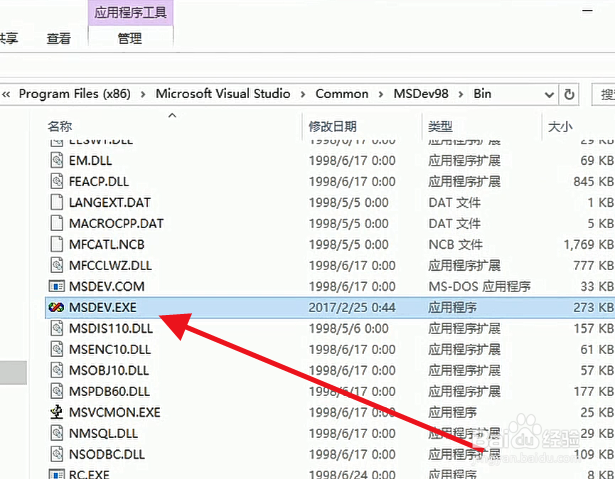Select the highlighted item in the left navigation pane

(x=13, y=373)
